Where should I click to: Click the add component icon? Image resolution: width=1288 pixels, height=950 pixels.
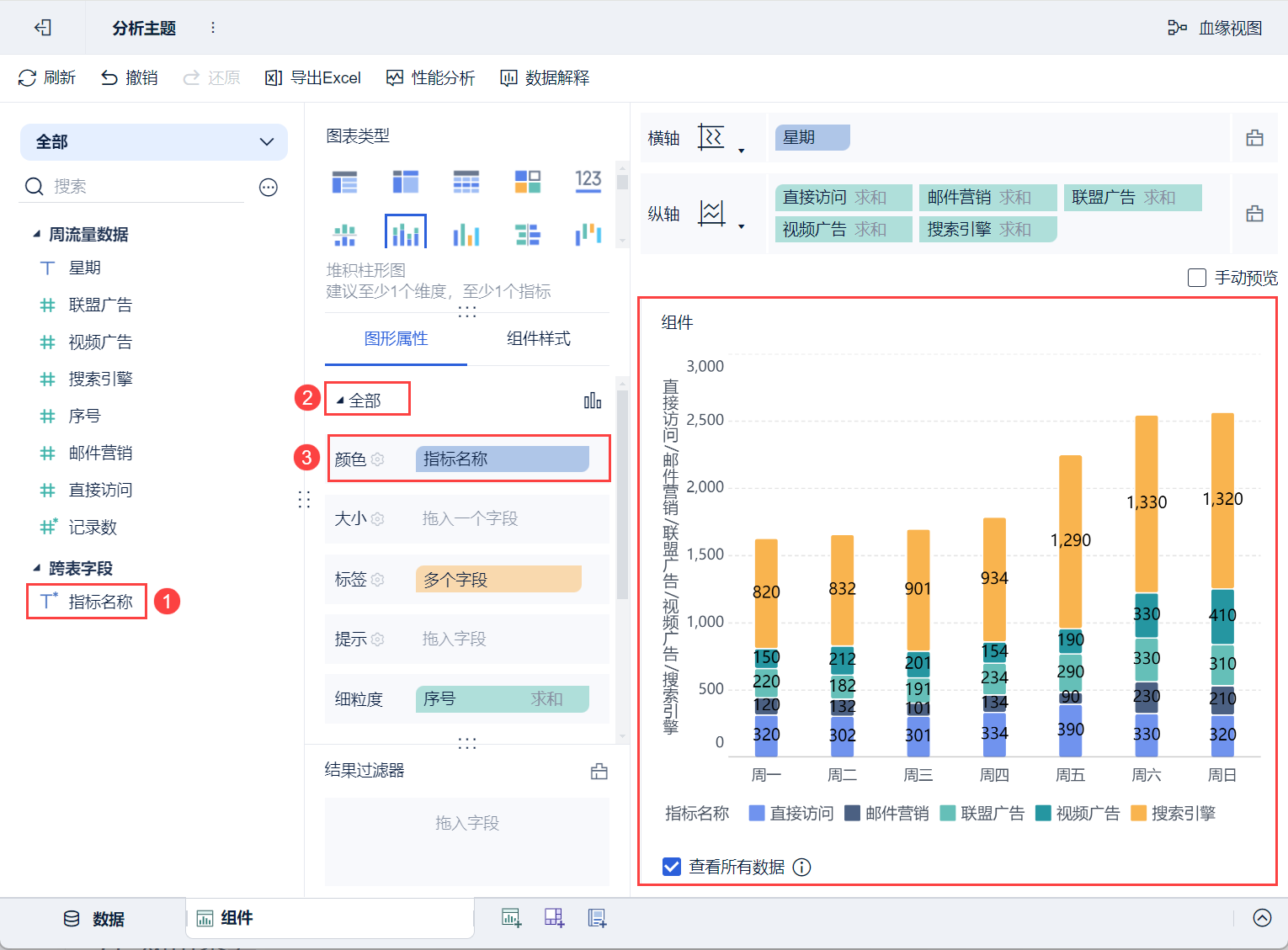click(x=511, y=918)
